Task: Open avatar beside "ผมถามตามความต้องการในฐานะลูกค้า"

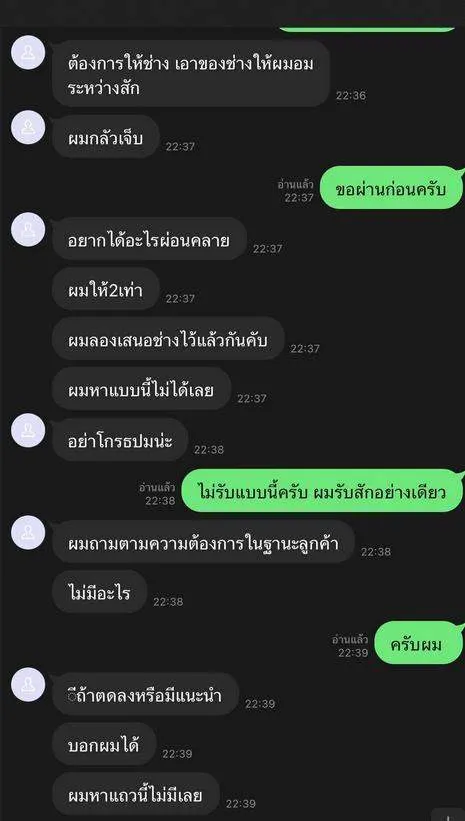Action: click(x=28, y=532)
